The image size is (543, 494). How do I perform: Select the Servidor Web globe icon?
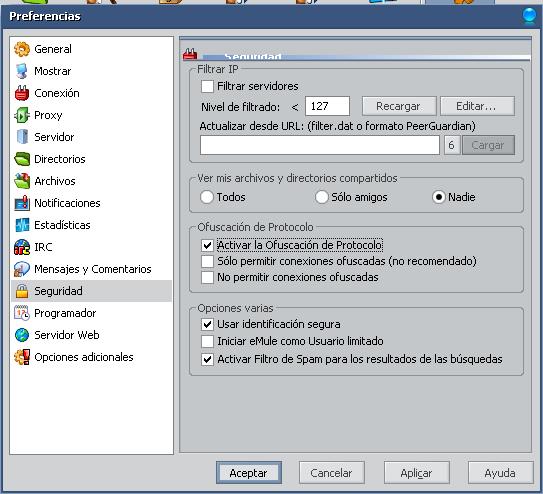(22, 335)
